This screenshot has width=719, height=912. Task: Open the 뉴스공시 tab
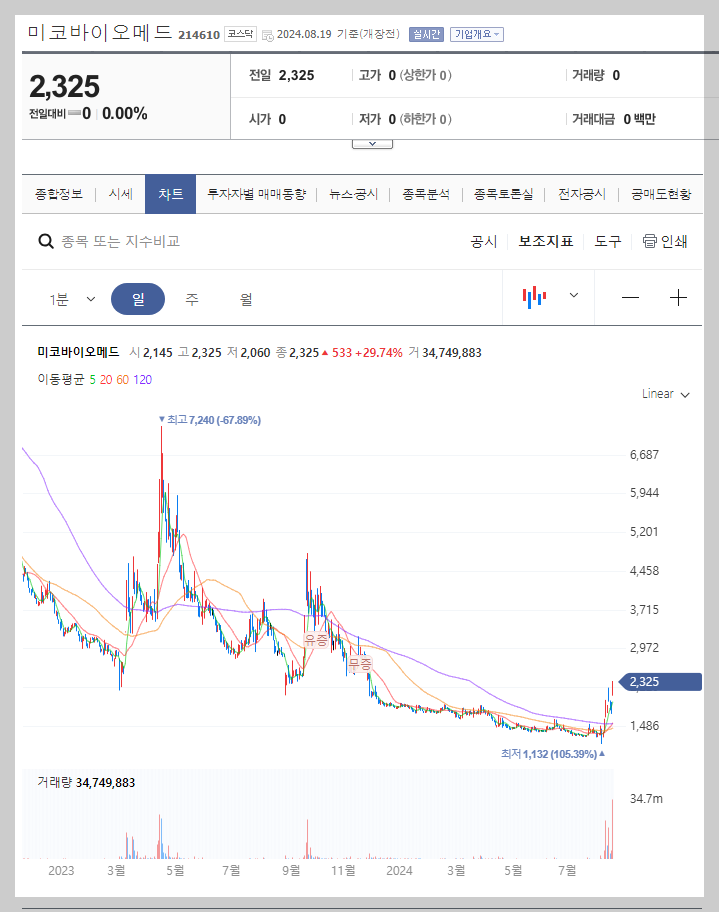353,194
